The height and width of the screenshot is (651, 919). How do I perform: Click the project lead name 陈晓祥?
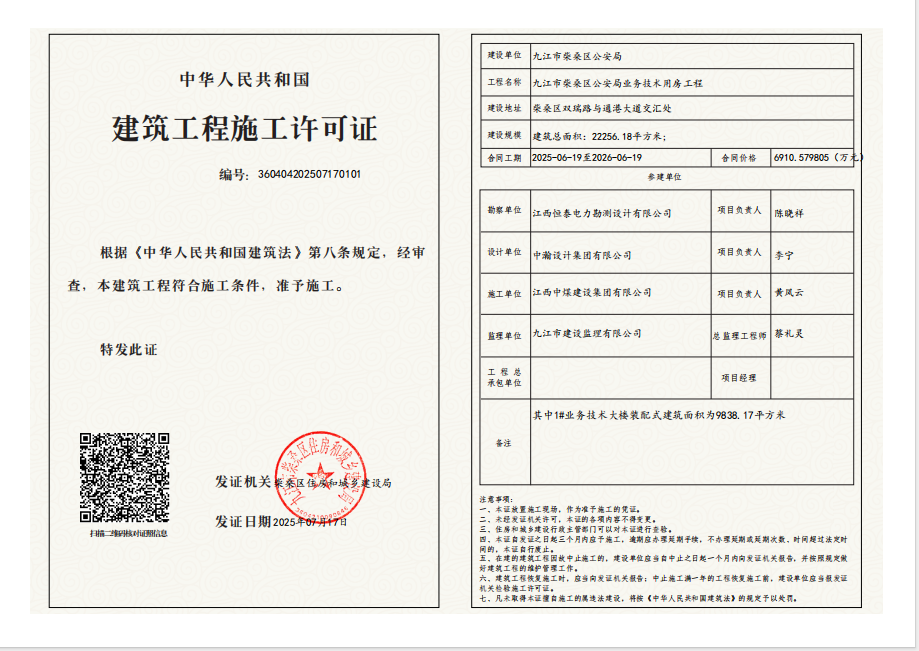click(x=789, y=212)
